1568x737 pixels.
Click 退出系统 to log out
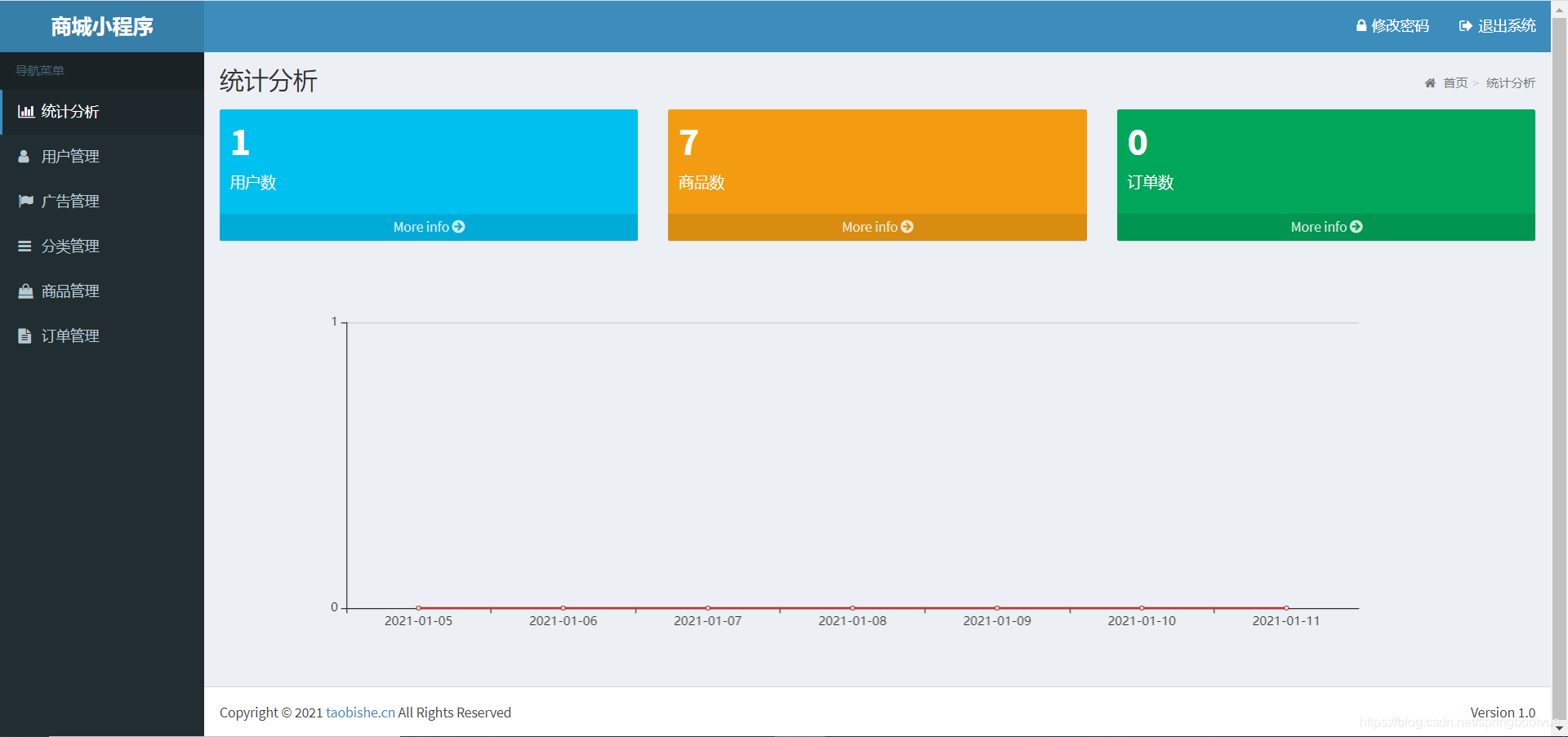[1498, 26]
